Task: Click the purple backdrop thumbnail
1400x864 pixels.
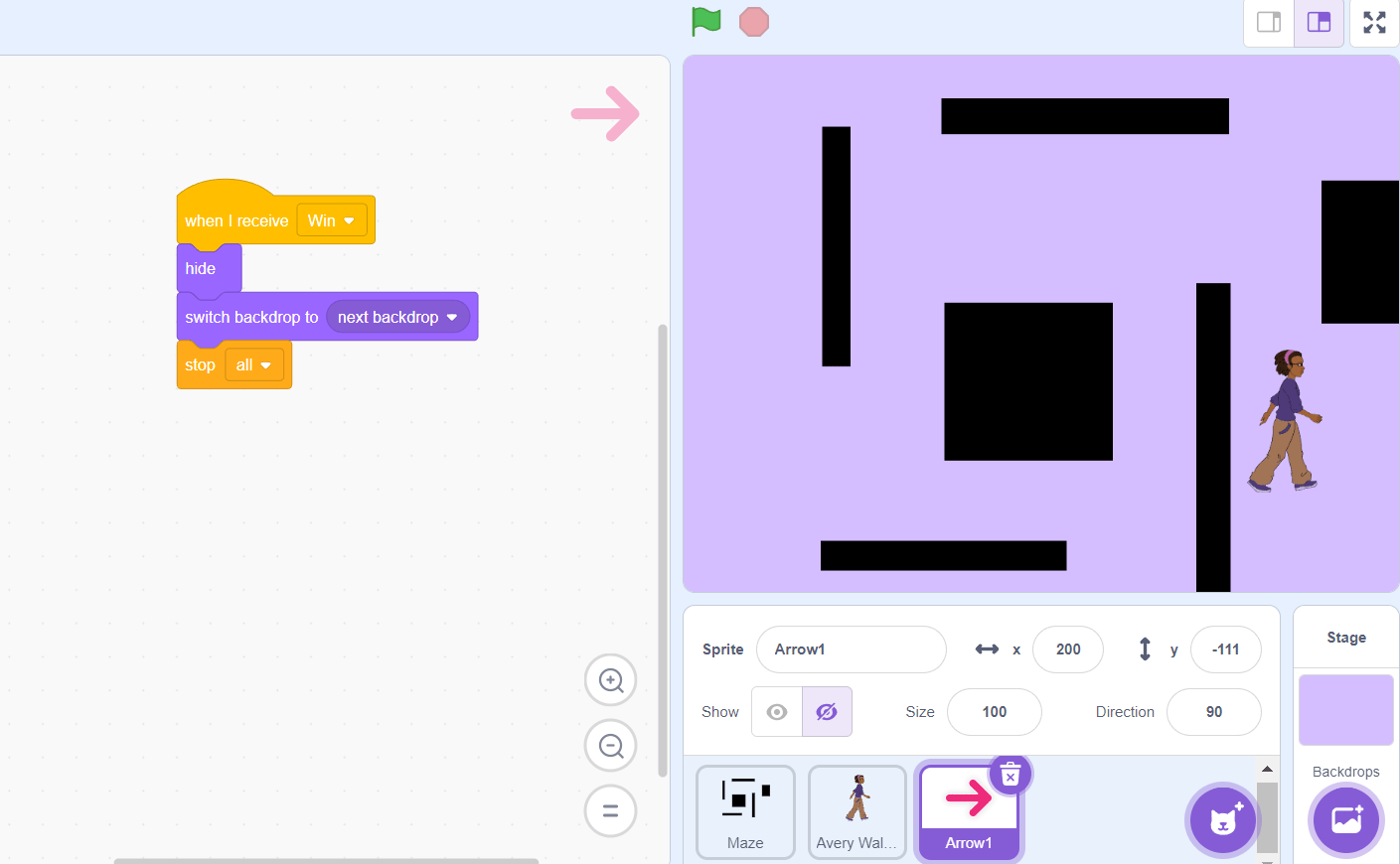Action: point(1345,709)
